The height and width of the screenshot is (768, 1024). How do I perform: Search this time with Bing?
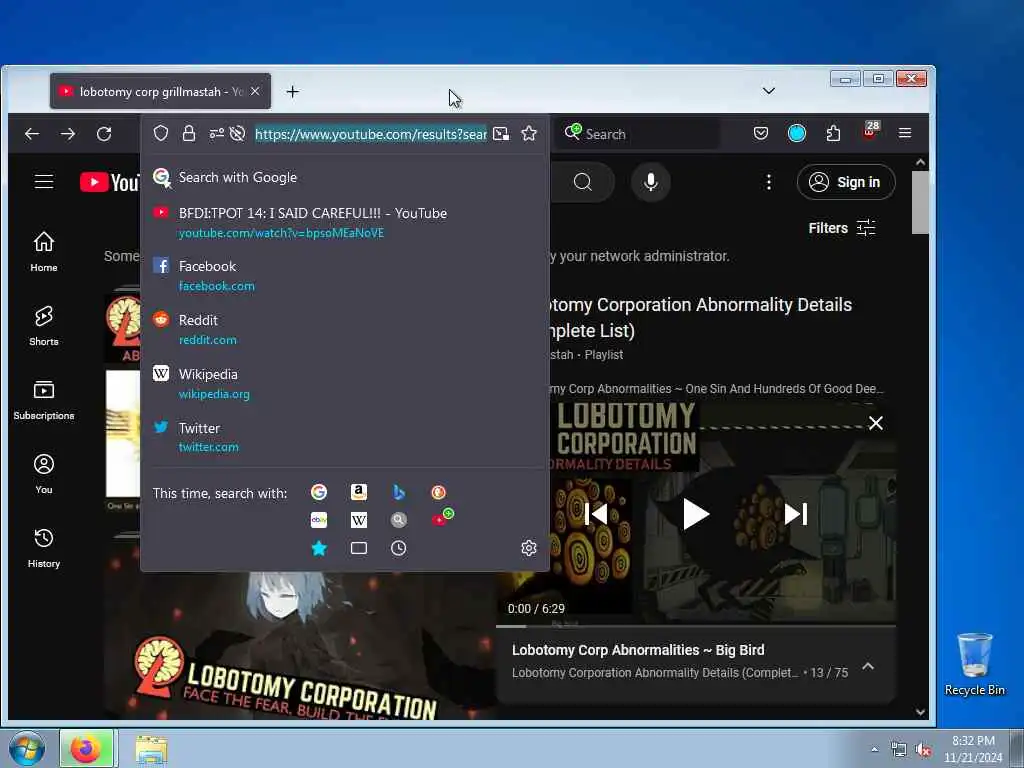(398, 492)
